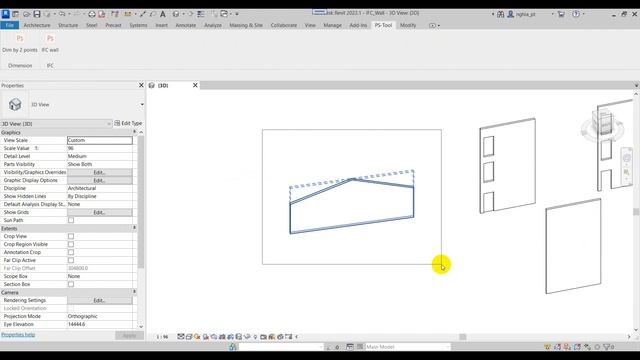640x360 pixels.
Task: Close the {3D} view tab
Action: tap(195, 85)
